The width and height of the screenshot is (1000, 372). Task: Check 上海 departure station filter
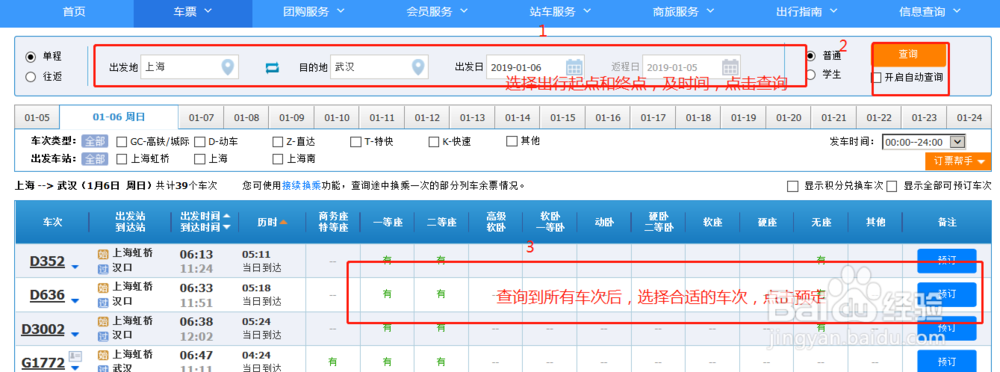[200, 159]
